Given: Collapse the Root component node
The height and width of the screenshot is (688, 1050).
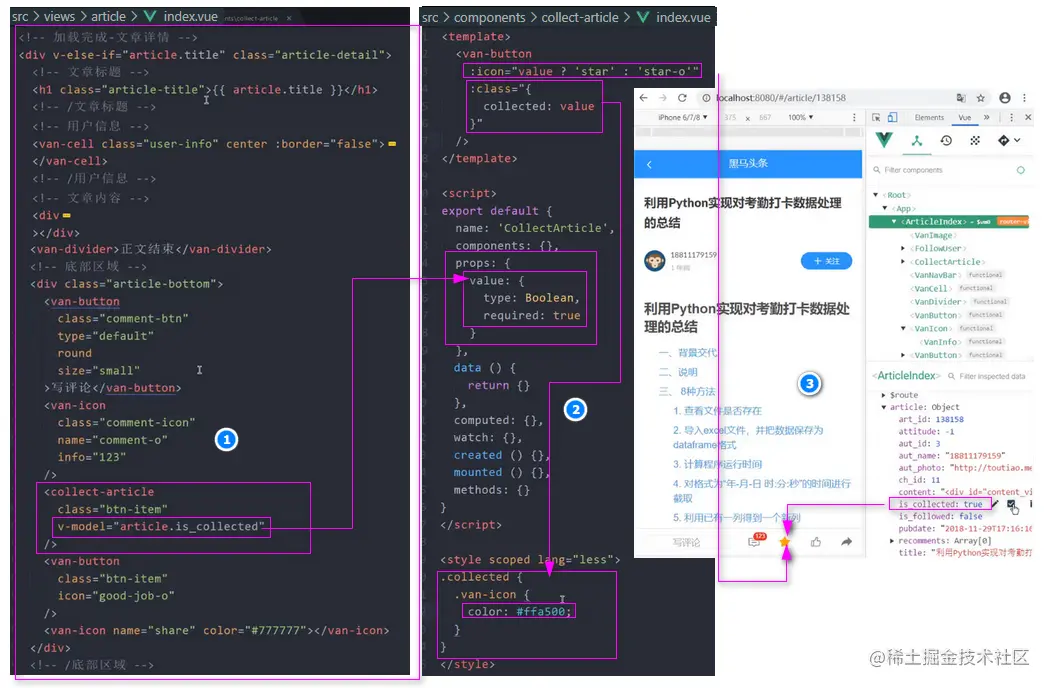Looking at the screenshot, I should 875,195.
